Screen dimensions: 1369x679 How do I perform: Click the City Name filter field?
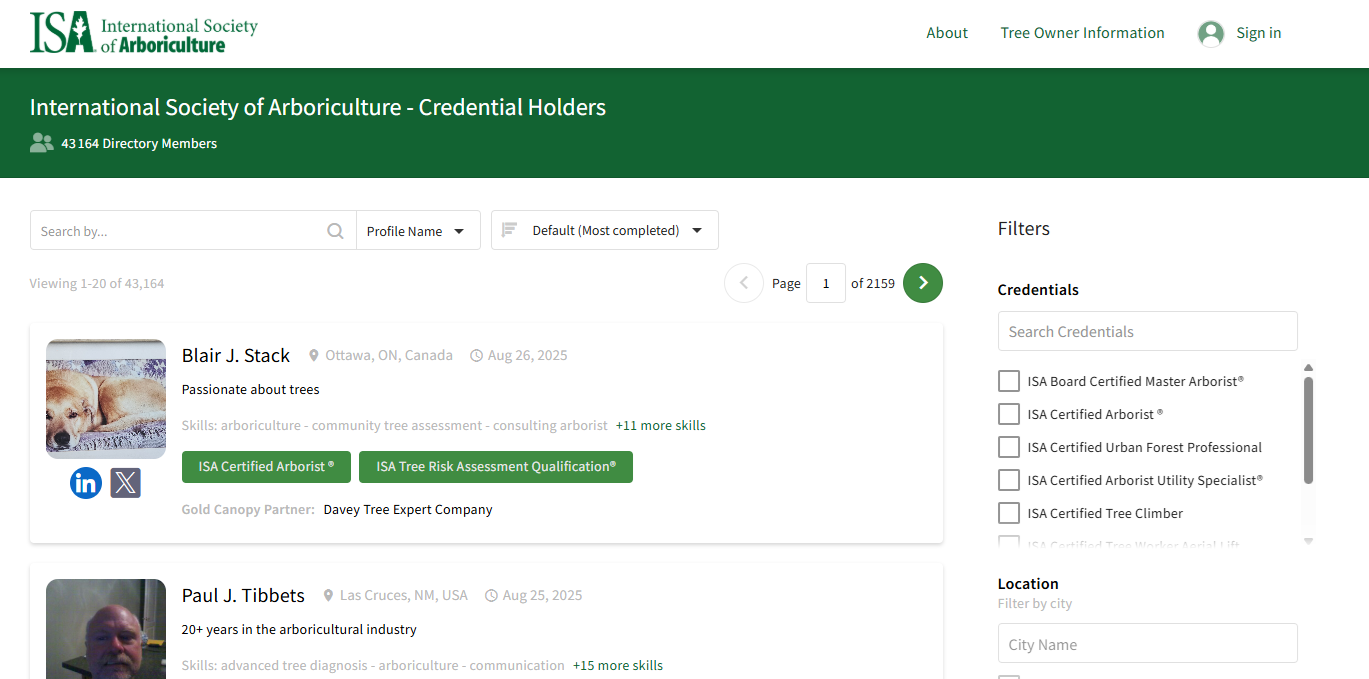1148,644
